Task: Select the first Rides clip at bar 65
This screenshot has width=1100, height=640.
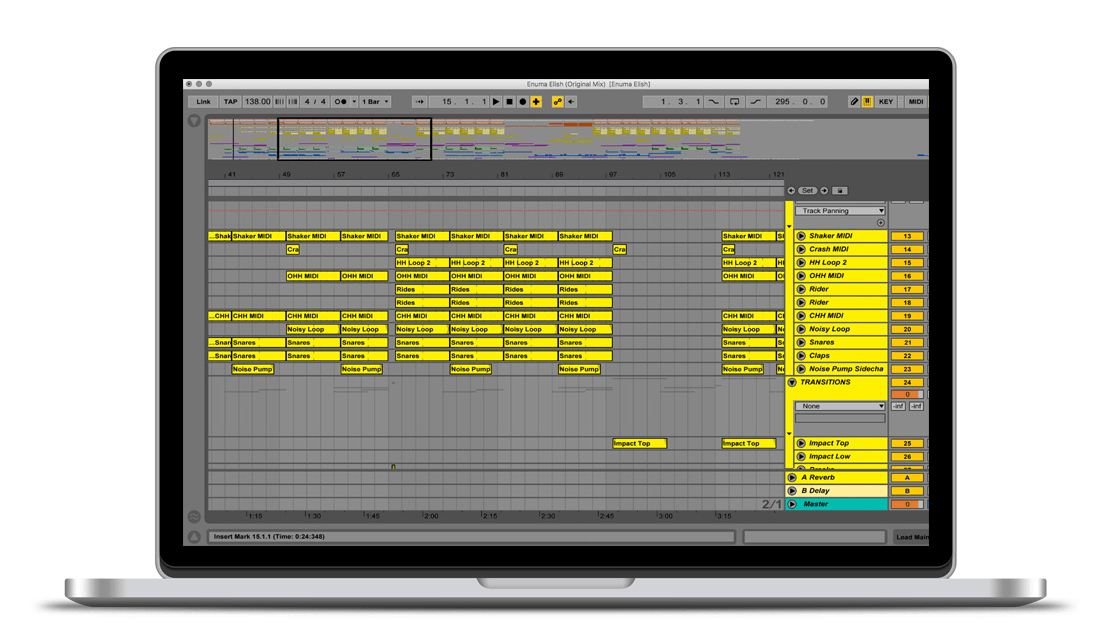Action: point(422,289)
